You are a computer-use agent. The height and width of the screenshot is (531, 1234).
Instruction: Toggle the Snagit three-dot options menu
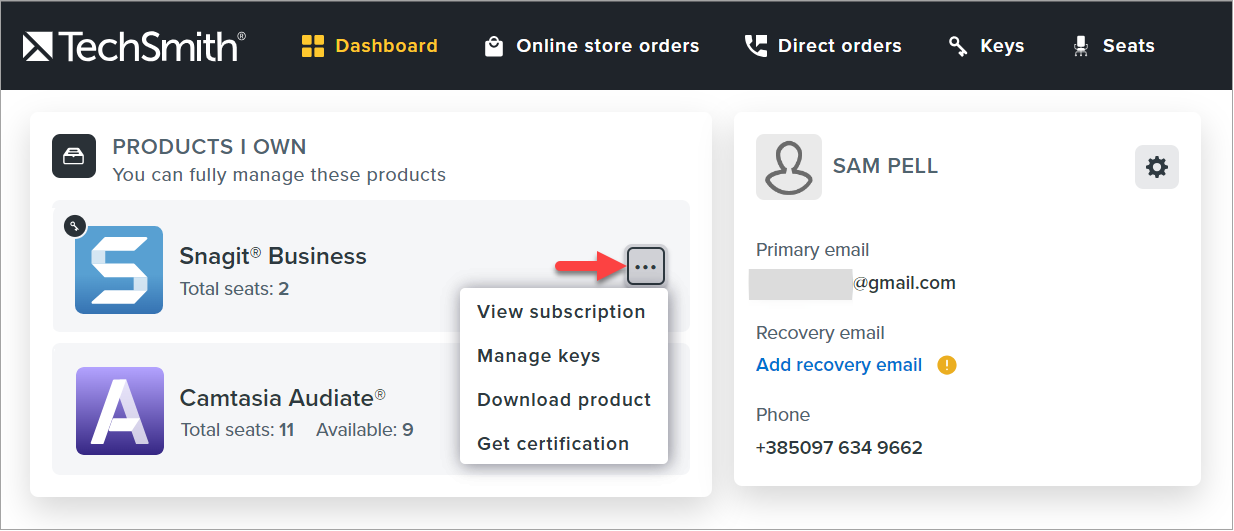646,266
